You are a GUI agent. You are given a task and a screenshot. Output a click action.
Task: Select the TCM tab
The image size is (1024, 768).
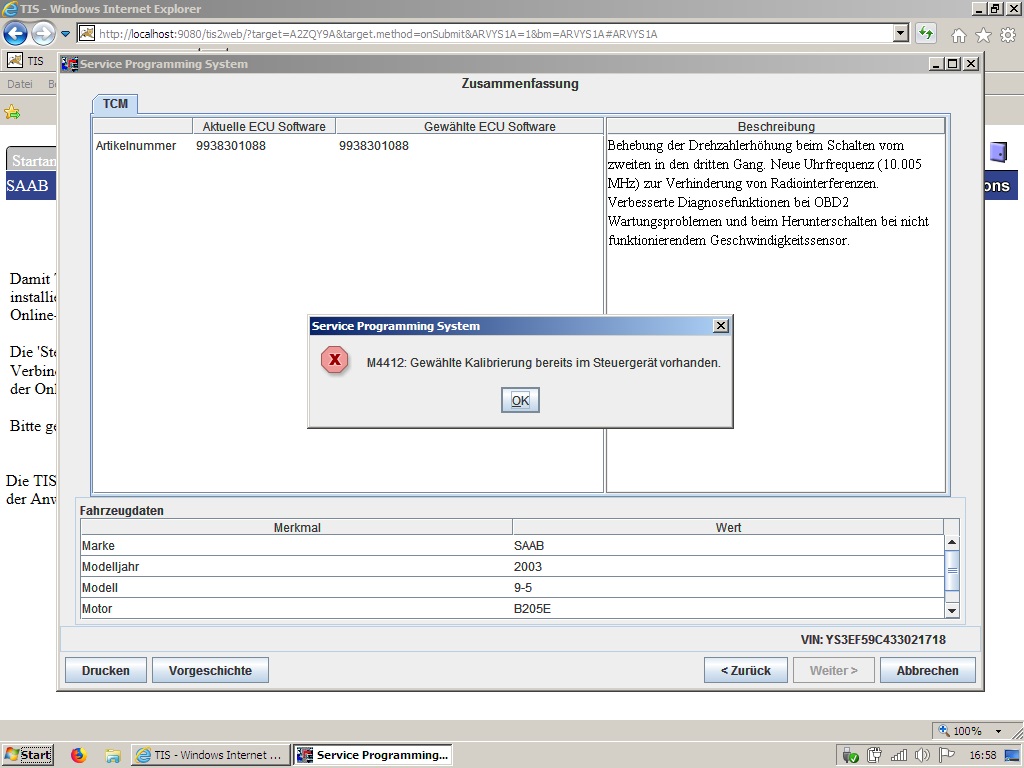[x=115, y=104]
